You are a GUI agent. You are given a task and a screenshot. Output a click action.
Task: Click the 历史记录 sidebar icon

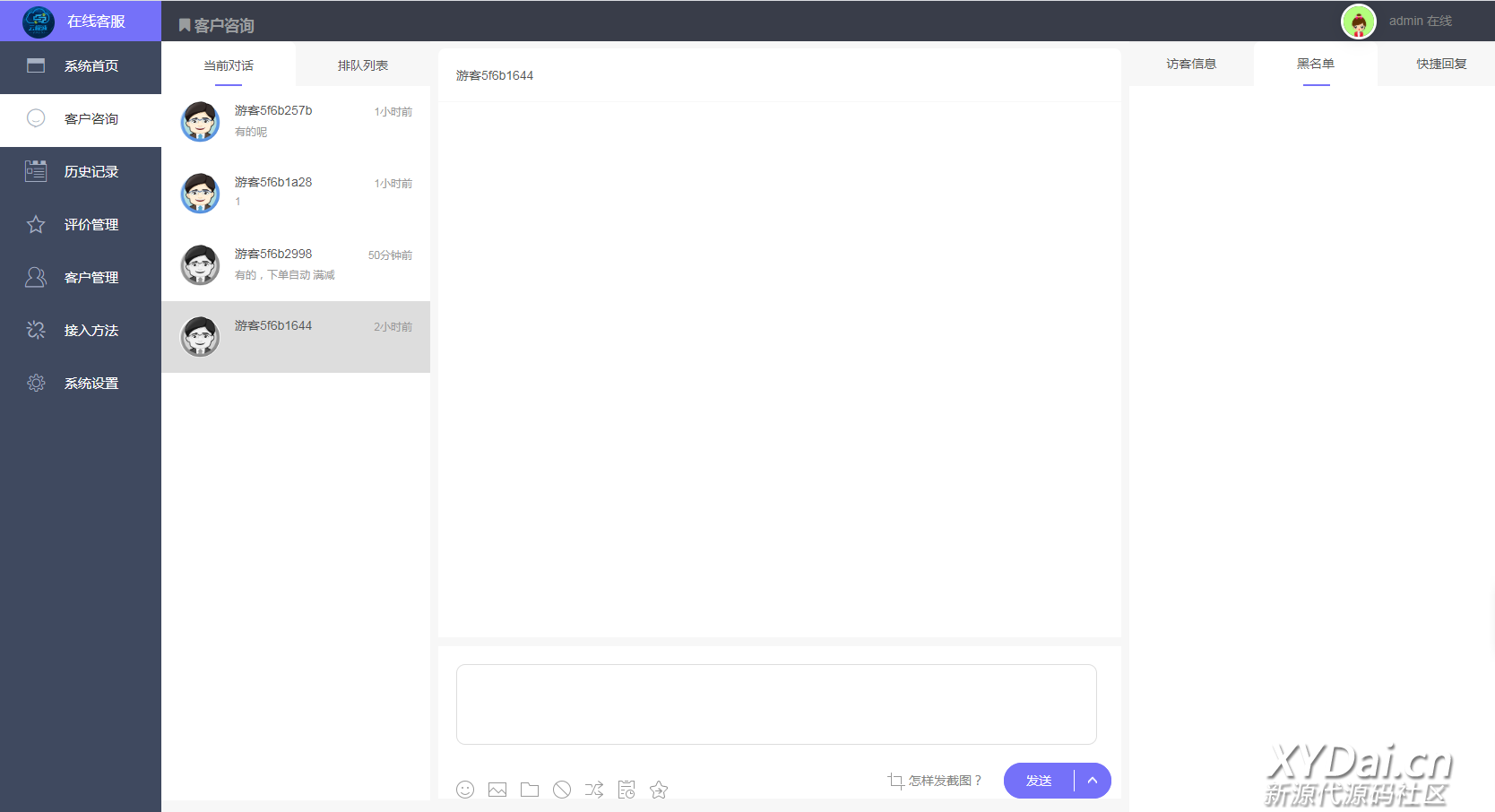click(36, 171)
